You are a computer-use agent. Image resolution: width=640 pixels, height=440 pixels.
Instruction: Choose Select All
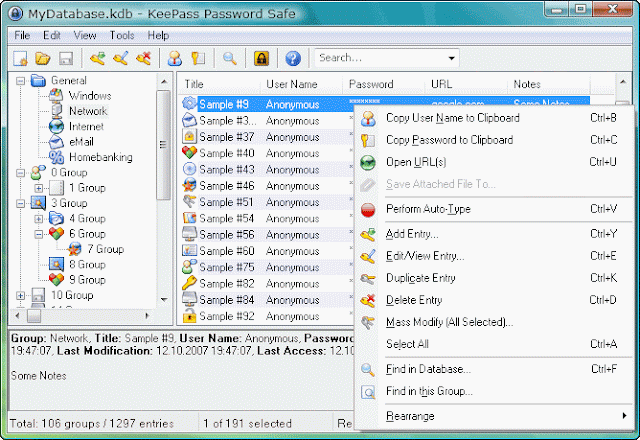coord(493,344)
